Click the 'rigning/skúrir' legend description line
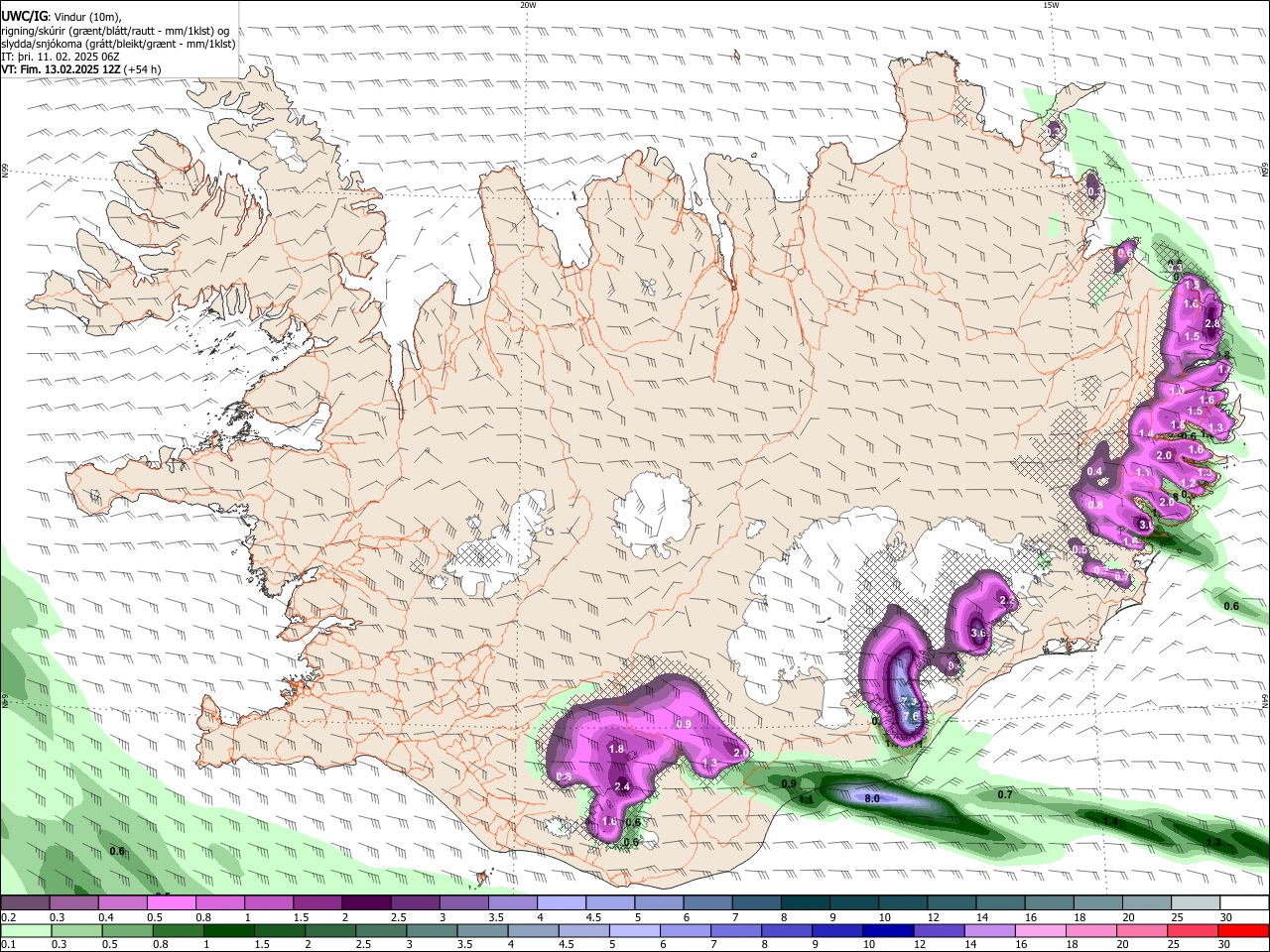This screenshot has width=1270, height=952. (114, 31)
